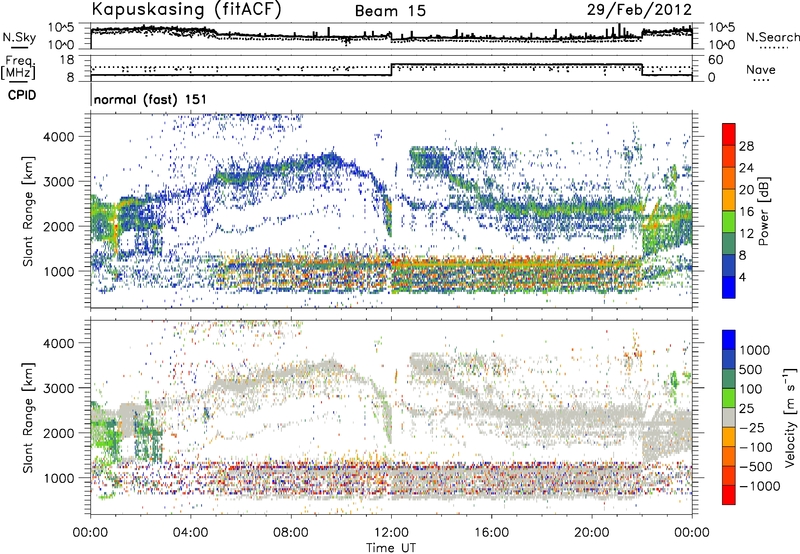Click the 4000 tick on power panel
Viewport: 800px width, 554px height.
coord(59,137)
